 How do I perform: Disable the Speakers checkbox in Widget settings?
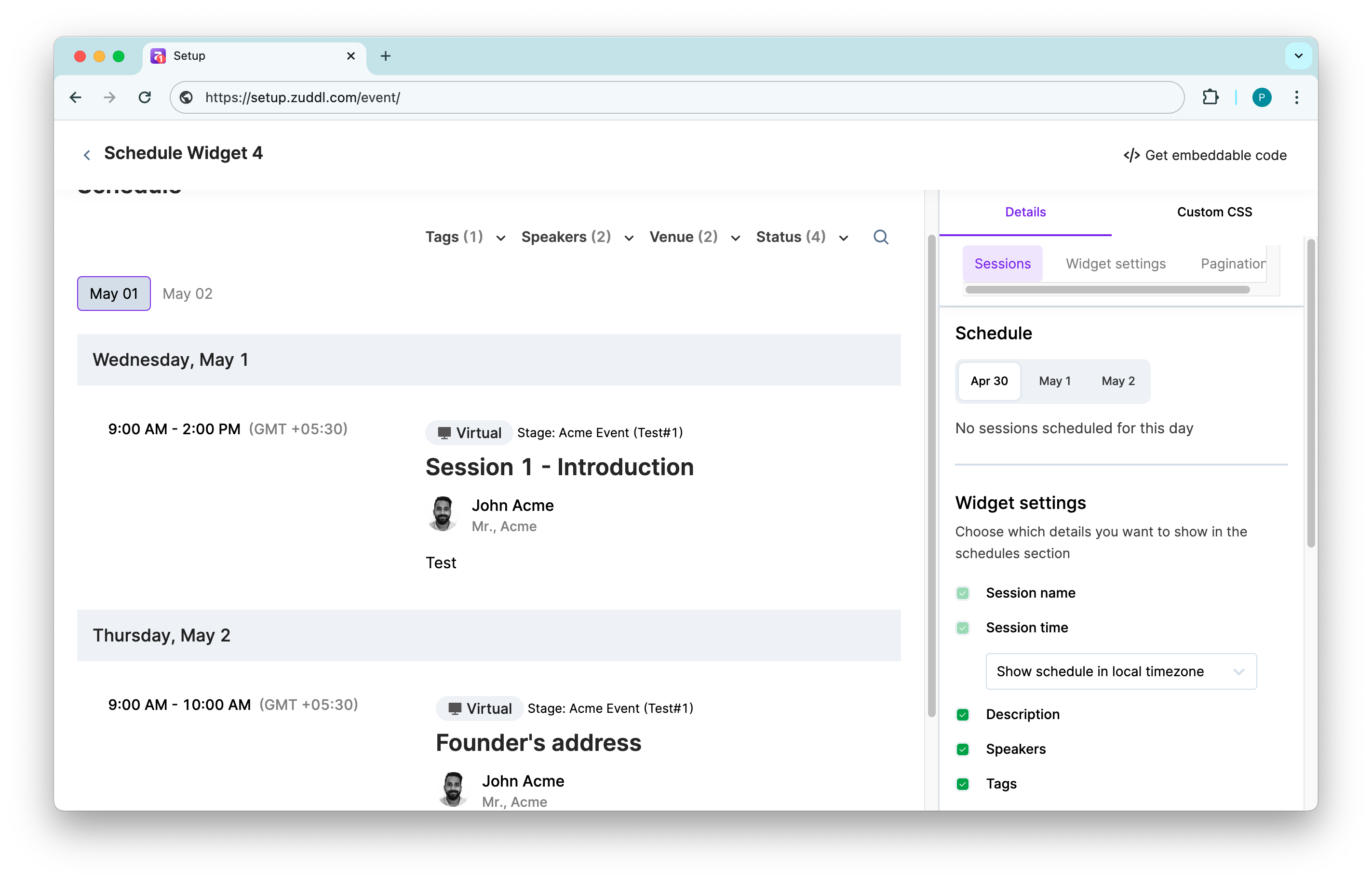962,749
